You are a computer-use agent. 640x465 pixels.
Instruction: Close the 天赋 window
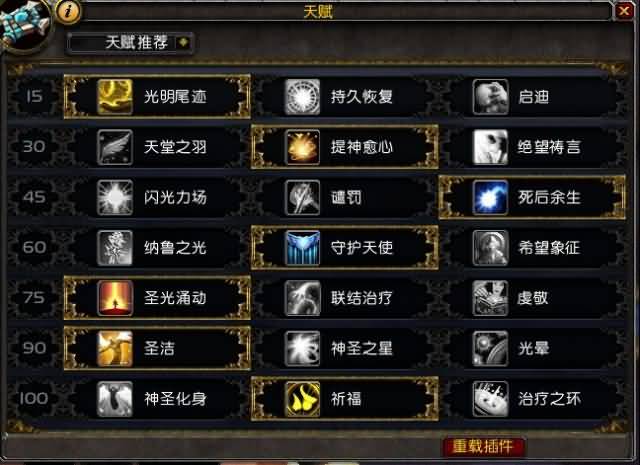click(x=623, y=11)
